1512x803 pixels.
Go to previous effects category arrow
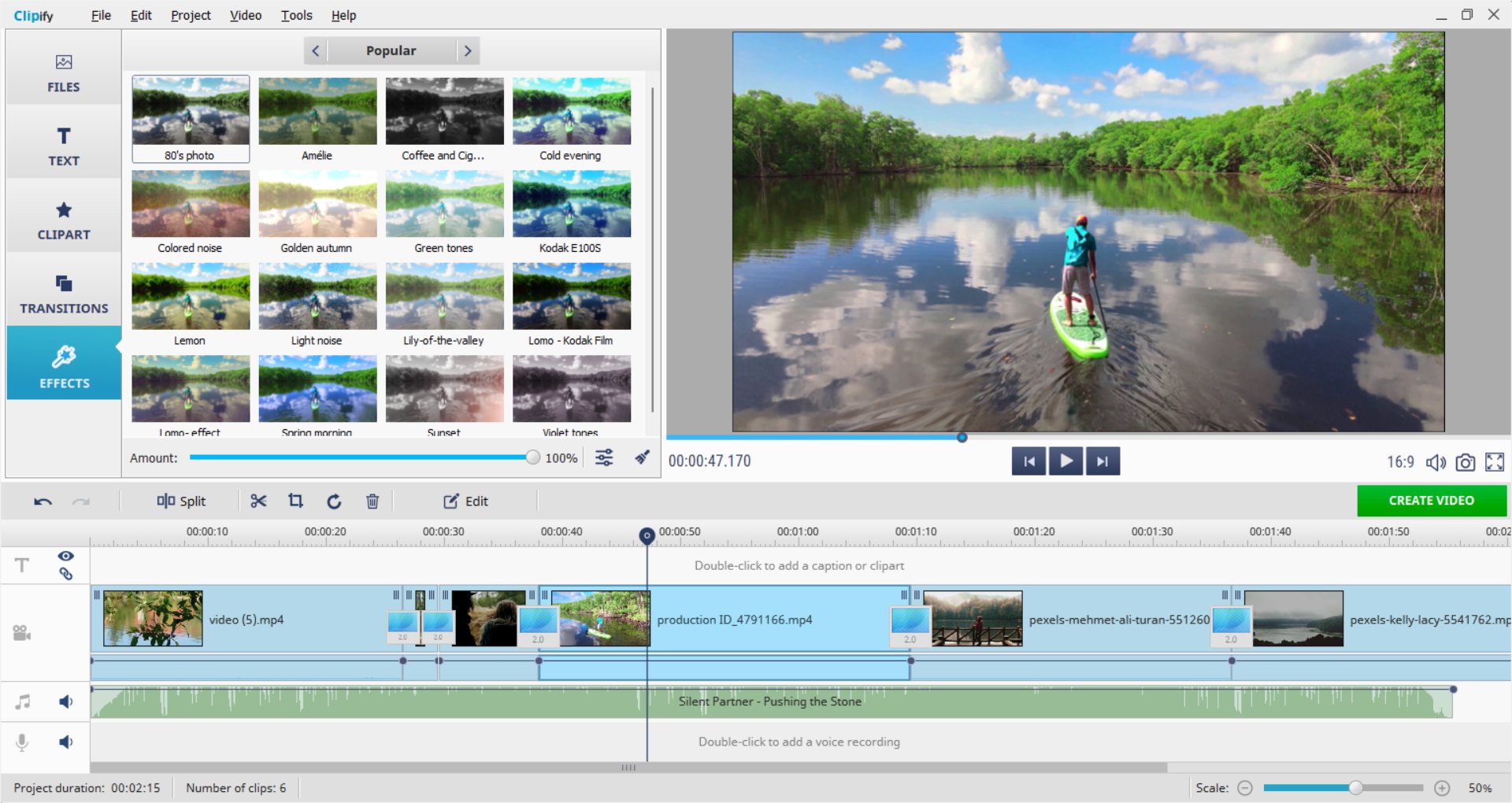(x=315, y=51)
